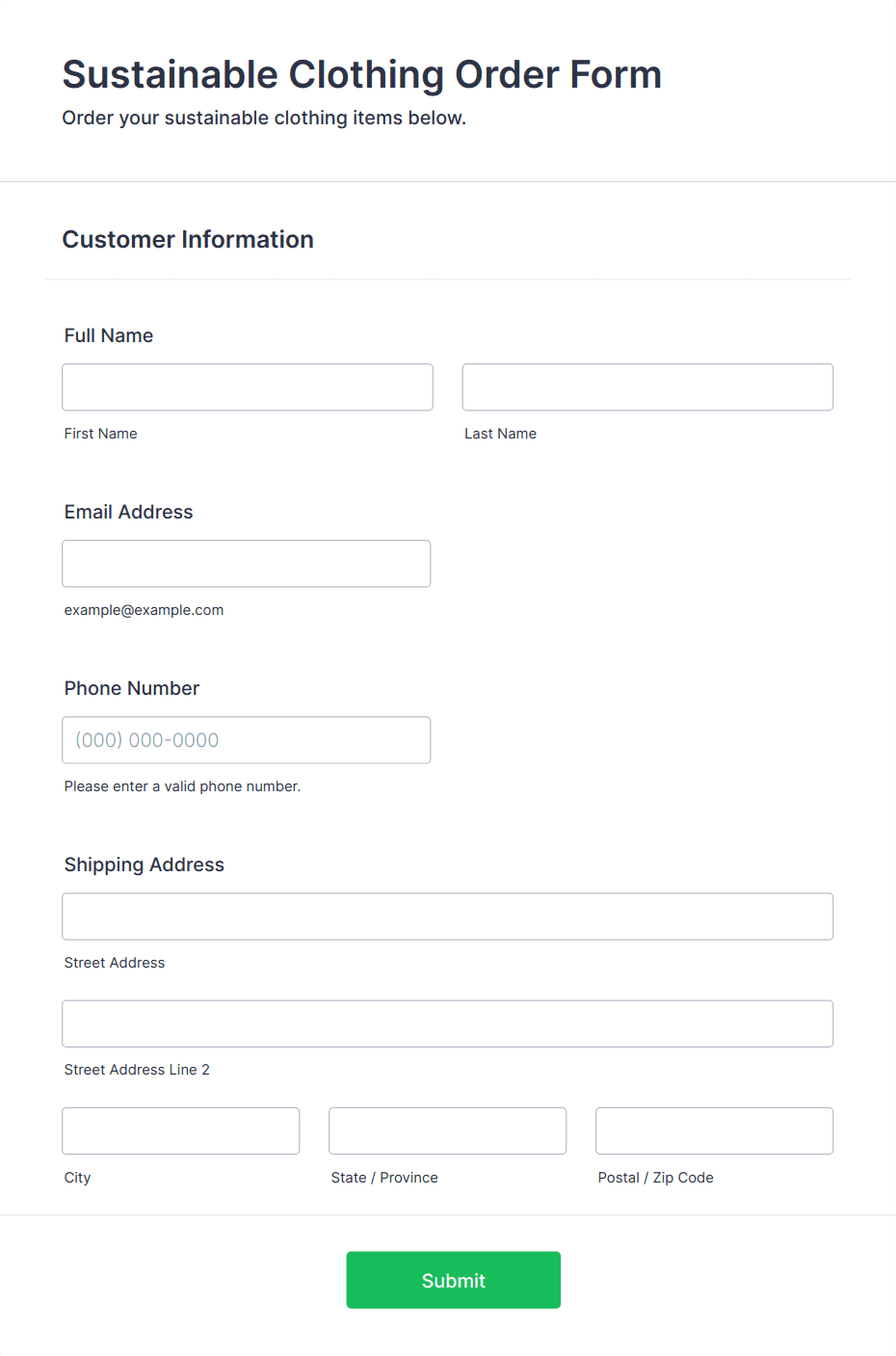The height and width of the screenshot is (1356, 896).
Task: Click the Phone Number label
Action: (132, 688)
